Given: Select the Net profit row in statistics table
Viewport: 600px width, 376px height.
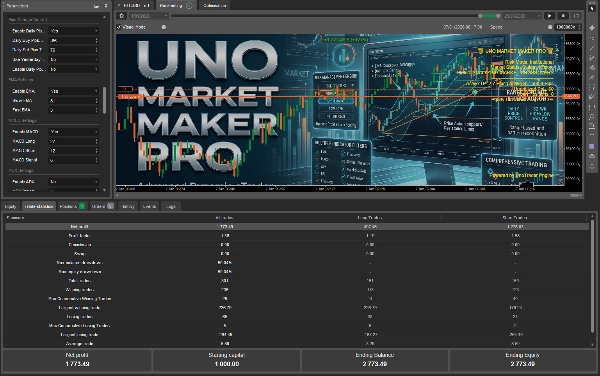Looking at the screenshot, I should [297, 227].
